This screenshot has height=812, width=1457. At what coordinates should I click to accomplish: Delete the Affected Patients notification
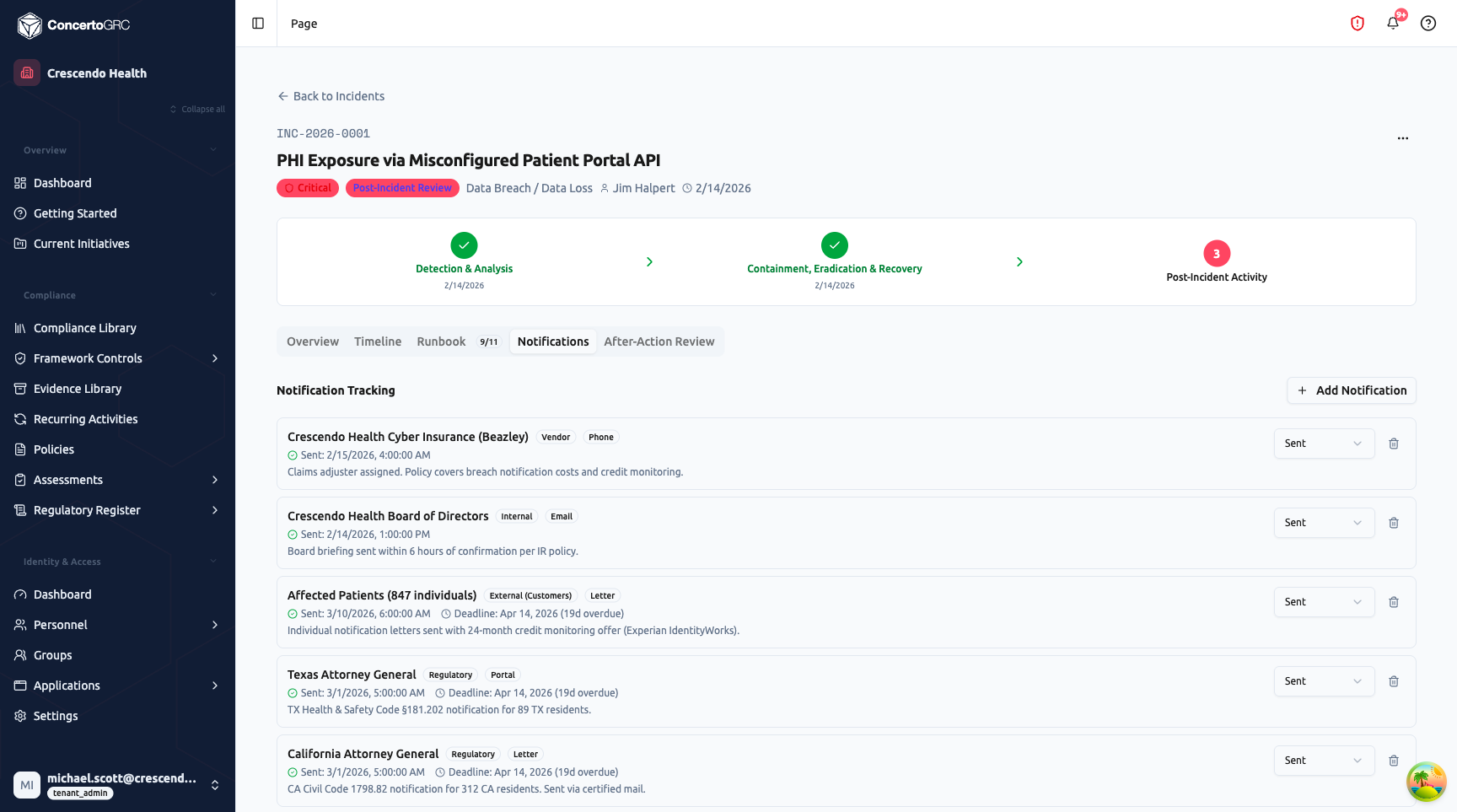coord(1394,602)
